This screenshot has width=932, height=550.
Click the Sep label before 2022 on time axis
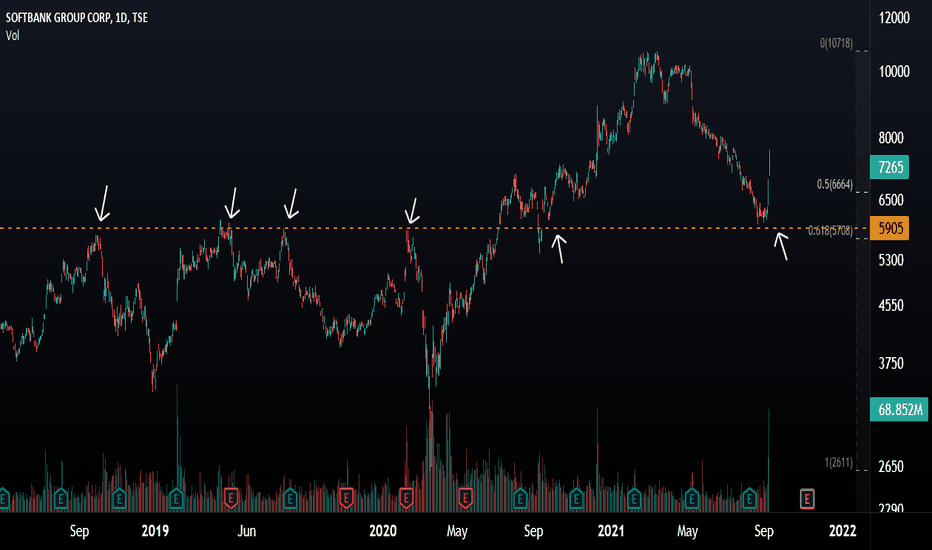pyautogui.click(x=764, y=530)
